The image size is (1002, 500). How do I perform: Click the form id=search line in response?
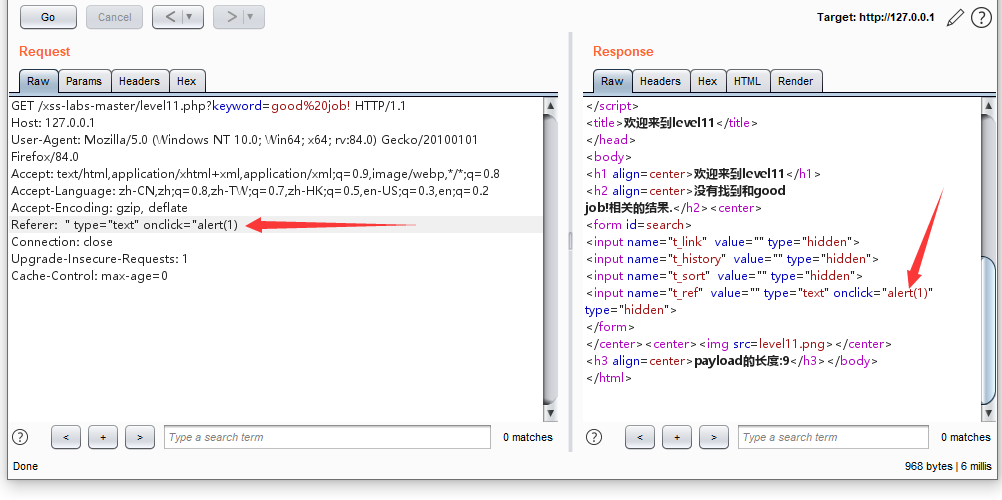click(638, 224)
